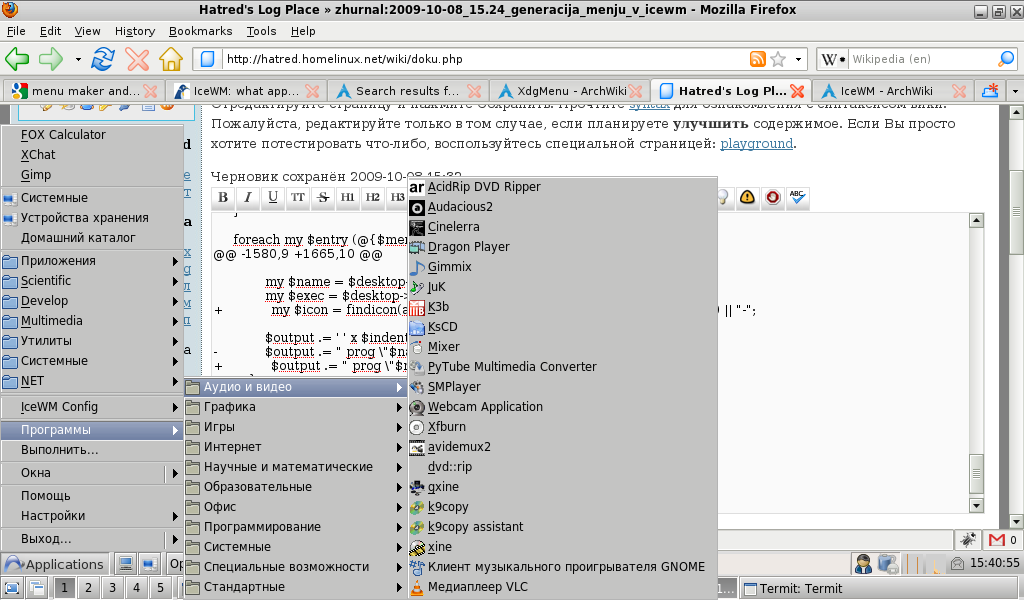
Task: Reload the current page
Action: (x=103, y=59)
